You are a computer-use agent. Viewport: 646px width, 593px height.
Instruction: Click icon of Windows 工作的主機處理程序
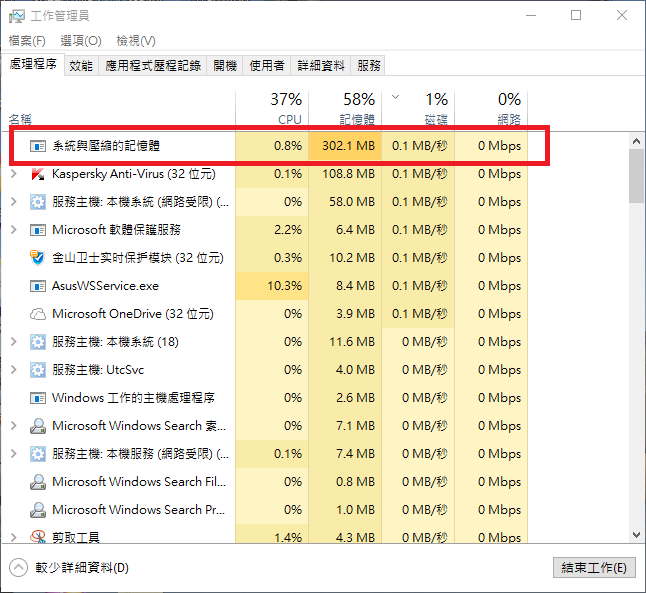(x=38, y=398)
